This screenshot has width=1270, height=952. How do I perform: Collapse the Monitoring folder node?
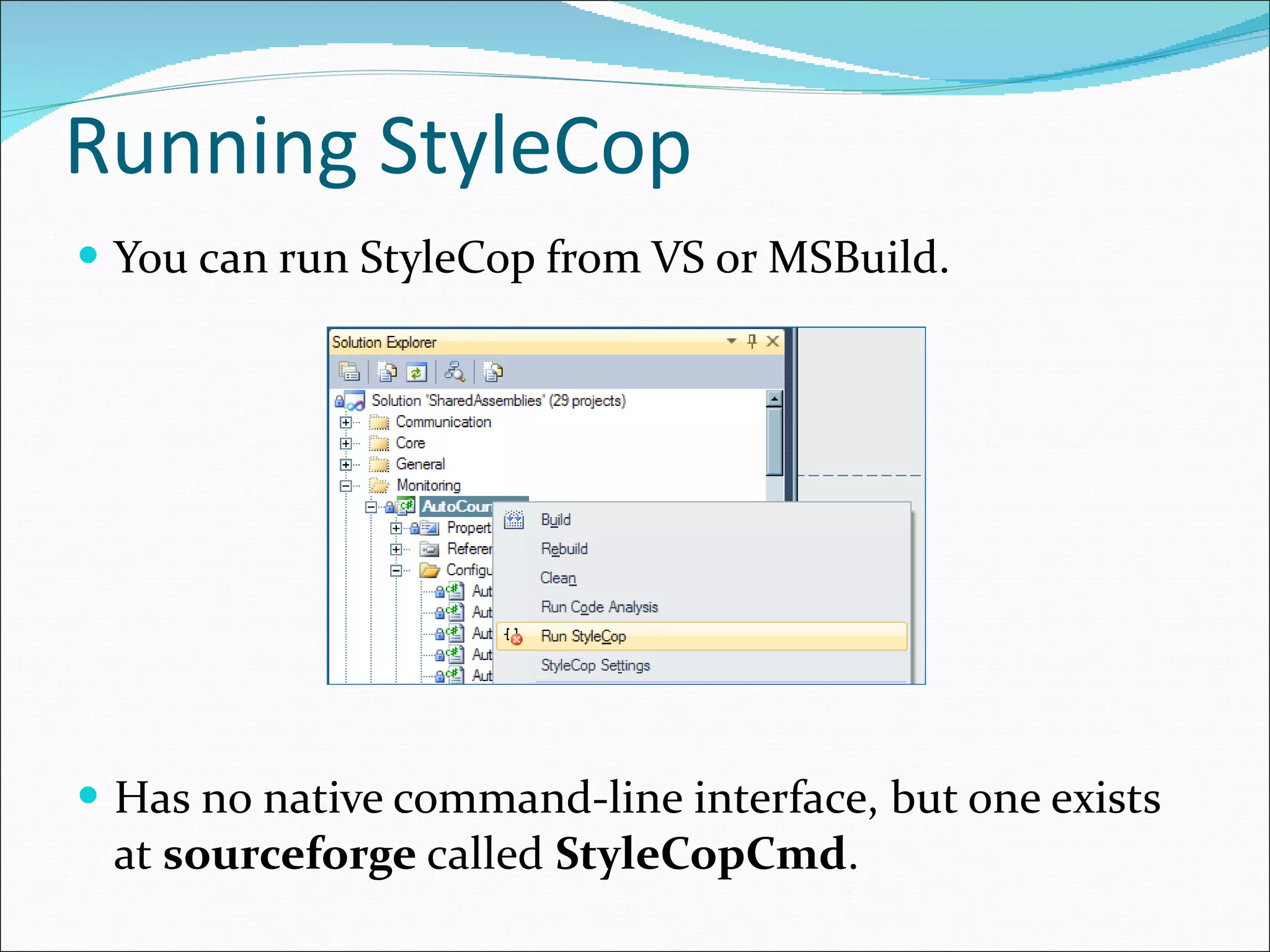click(346, 486)
